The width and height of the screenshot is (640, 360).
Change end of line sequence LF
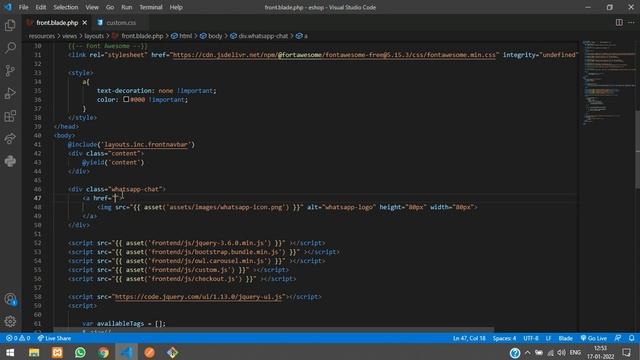click(x=548, y=338)
